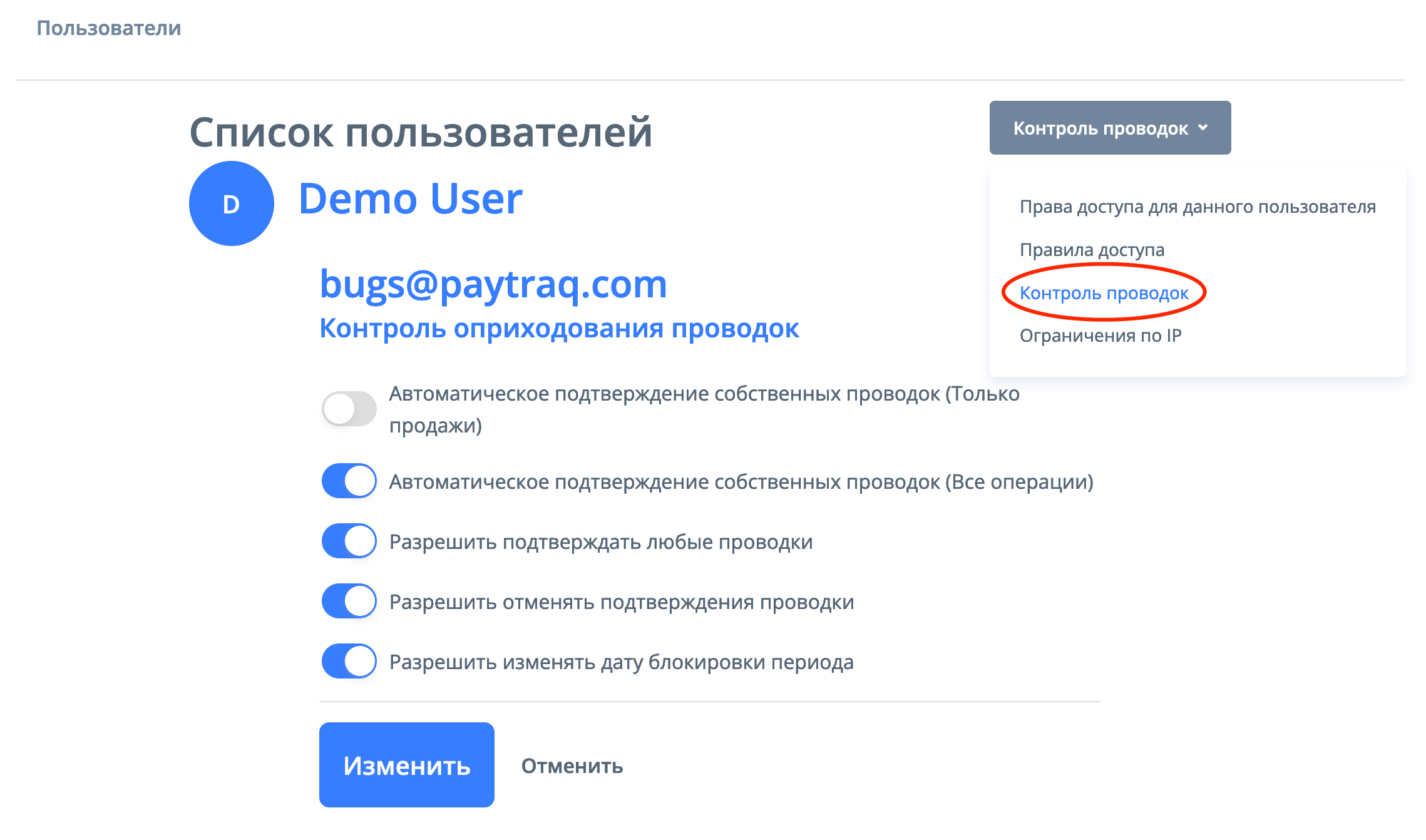Select highlighted Контроль проводок menu item
This screenshot has height=840, width=1426.
click(x=1104, y=293)
